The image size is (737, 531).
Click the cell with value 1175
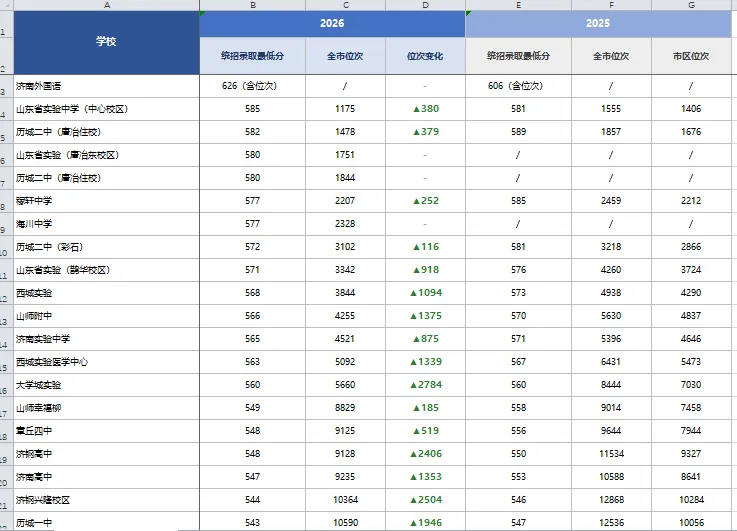point(345,109)
